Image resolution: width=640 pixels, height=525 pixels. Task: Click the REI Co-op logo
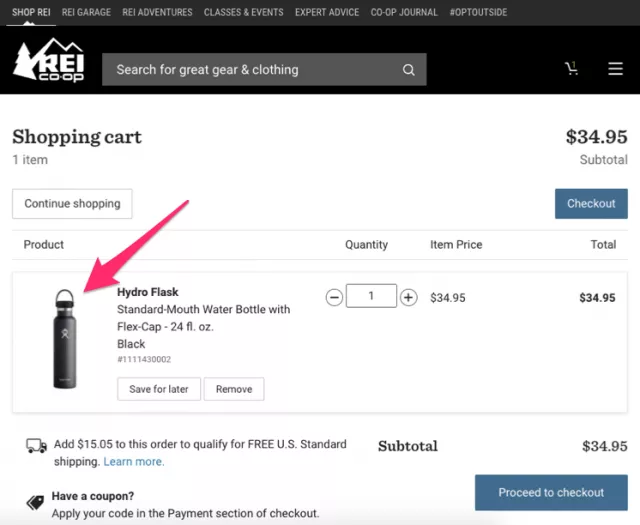tap(48, 62)
